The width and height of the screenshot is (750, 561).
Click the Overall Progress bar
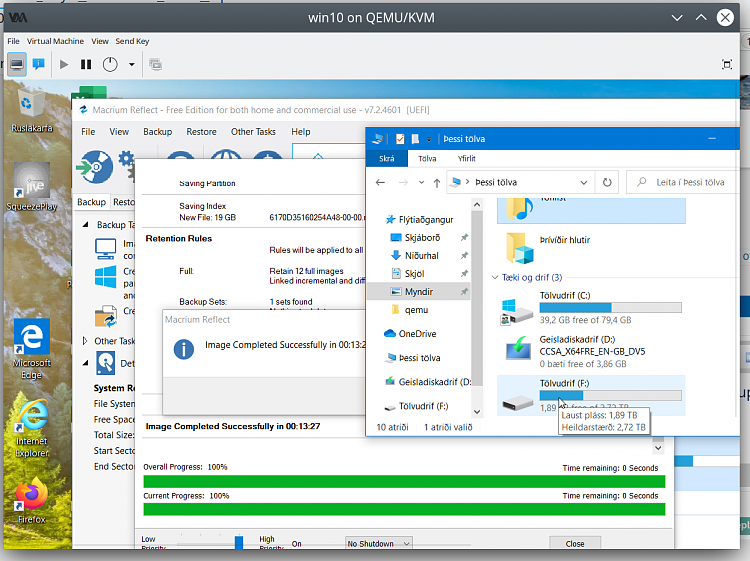click(404, 481)
